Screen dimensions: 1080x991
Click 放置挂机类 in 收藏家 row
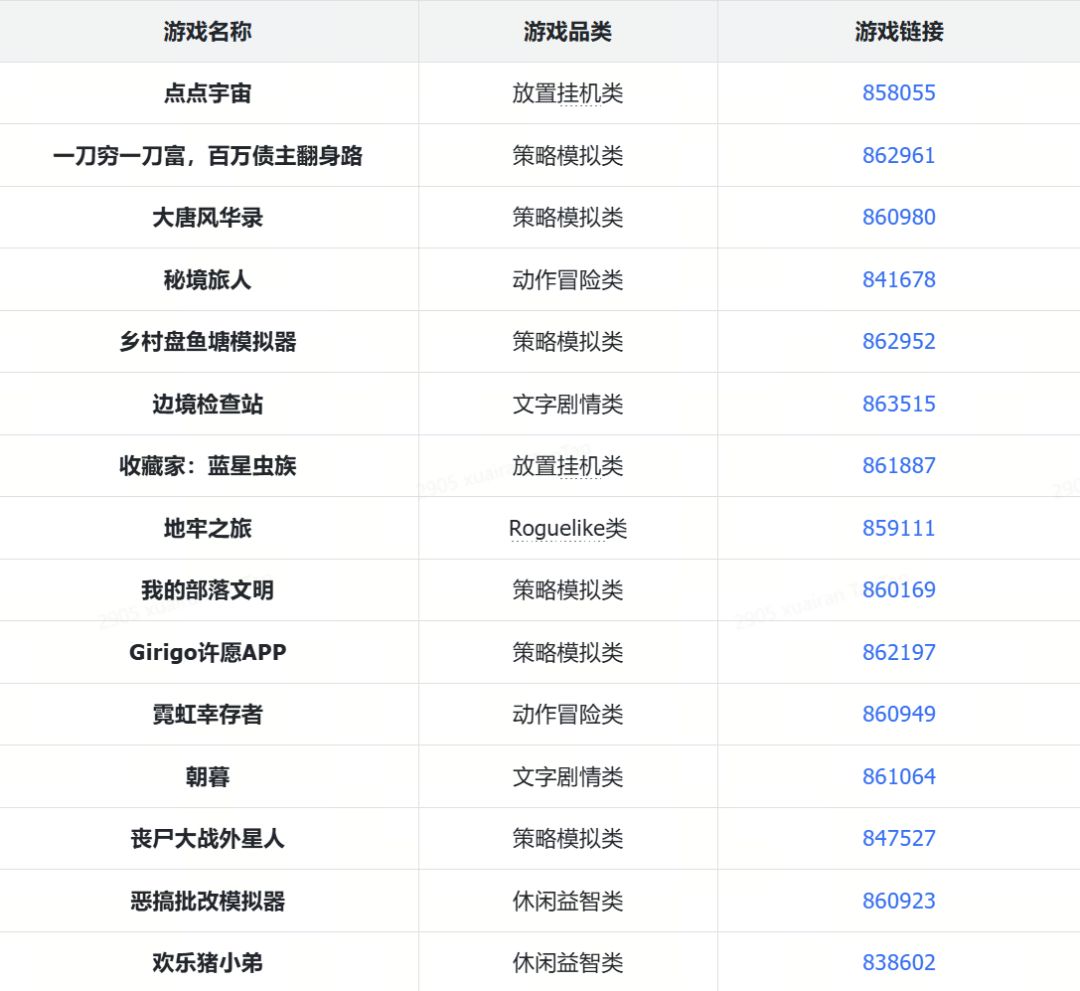click(568, 466)
